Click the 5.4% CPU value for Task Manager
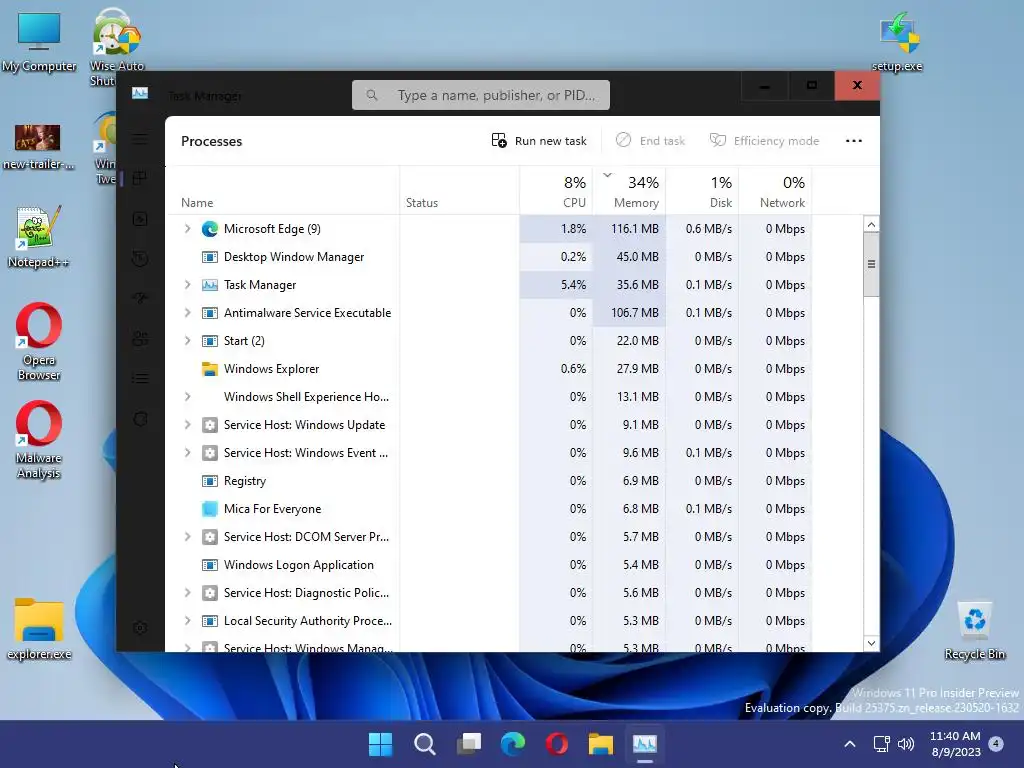The width and height of the screenshot is (1024, 768). (x=573, y=285)
